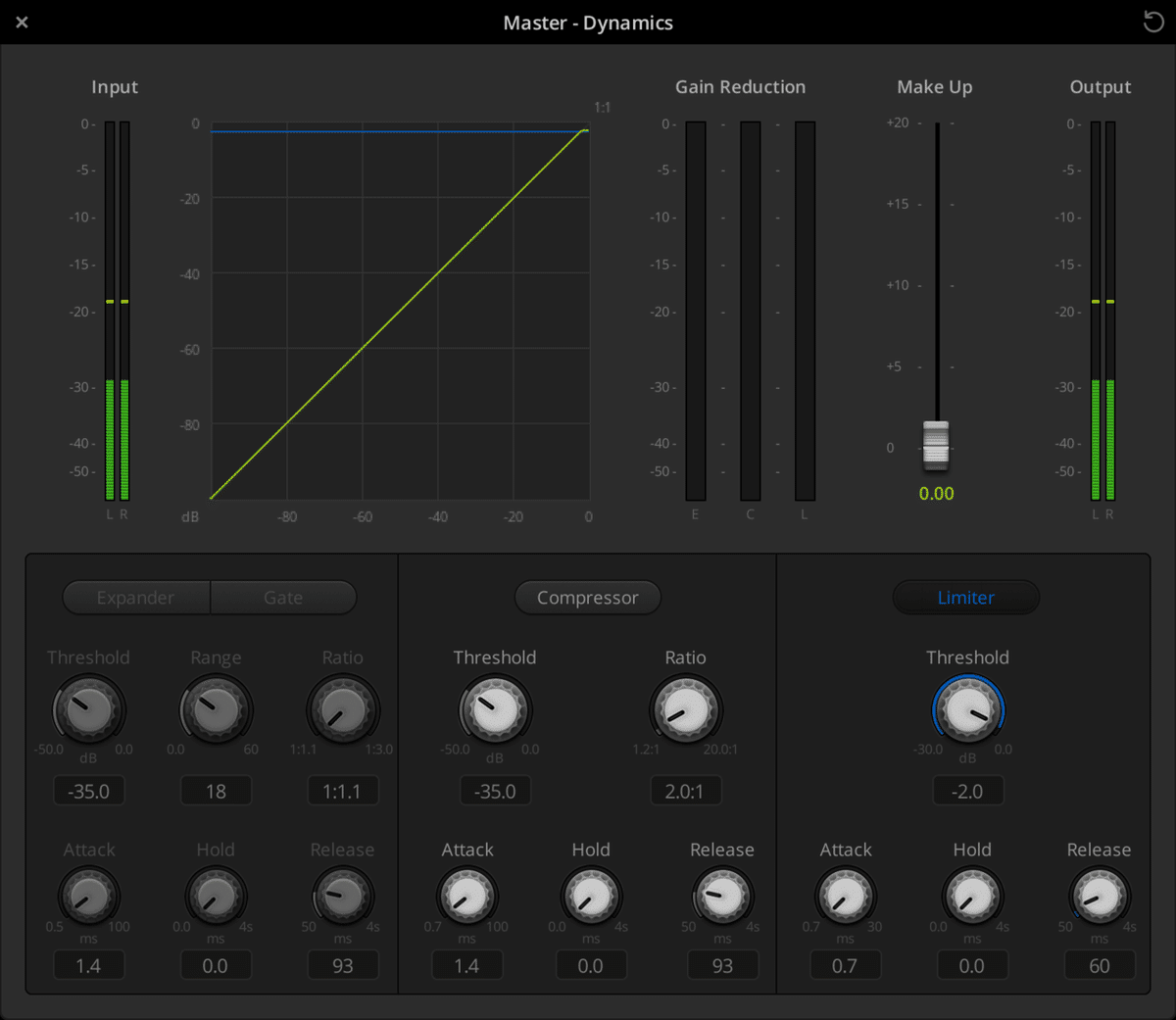Select Compressor Attack field showing 1.4
The width and height of the screenshot is (1176, 1020).
tap(467, 965)
